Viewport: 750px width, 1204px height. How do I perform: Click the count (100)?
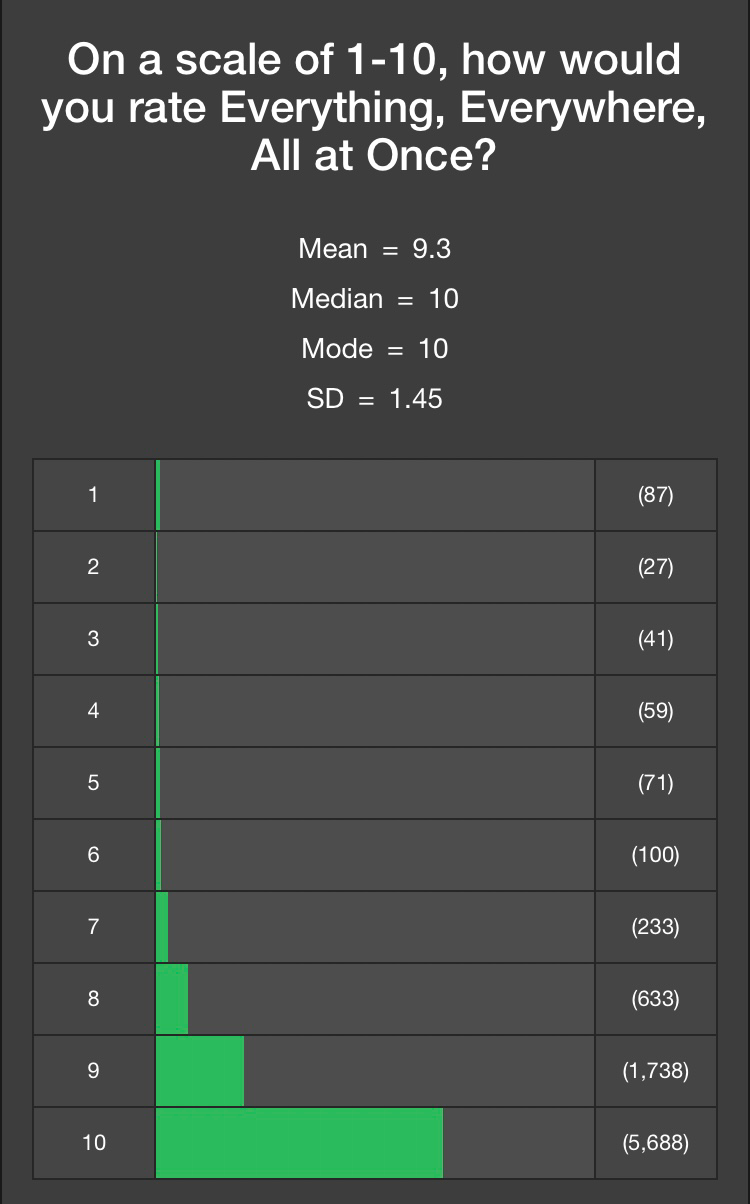click(656, 854)
